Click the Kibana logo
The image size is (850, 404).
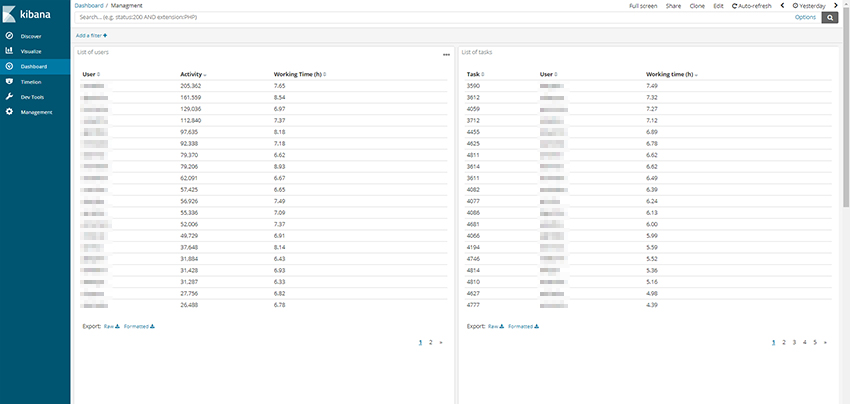[x=32, y=13]
